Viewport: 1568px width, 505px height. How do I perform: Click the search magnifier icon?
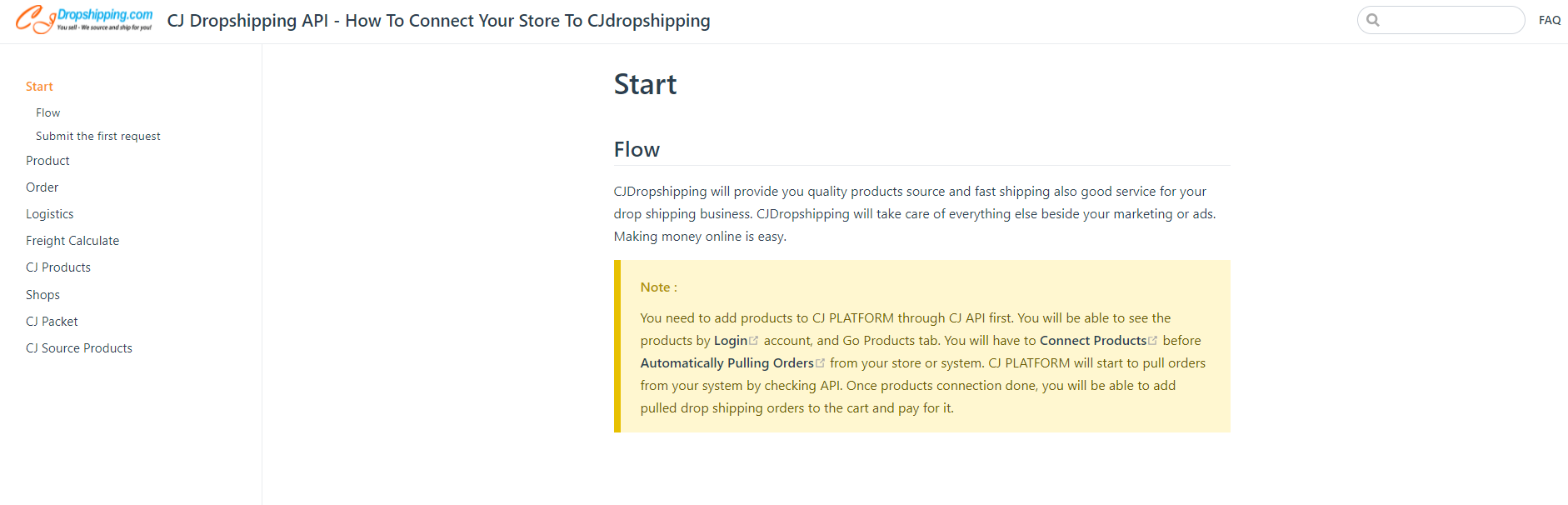click(1373, 20)
